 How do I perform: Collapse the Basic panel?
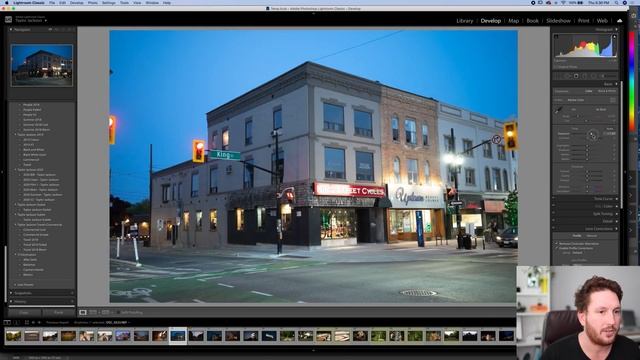[616, 84]
